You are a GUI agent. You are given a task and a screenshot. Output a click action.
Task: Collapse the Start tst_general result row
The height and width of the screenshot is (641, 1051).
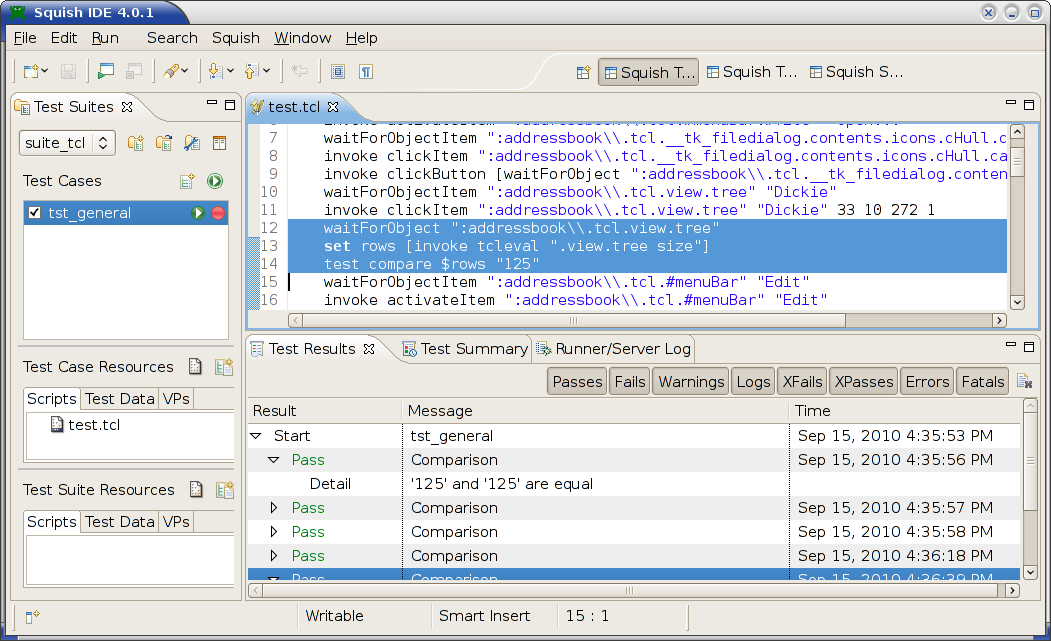(256, 436)
